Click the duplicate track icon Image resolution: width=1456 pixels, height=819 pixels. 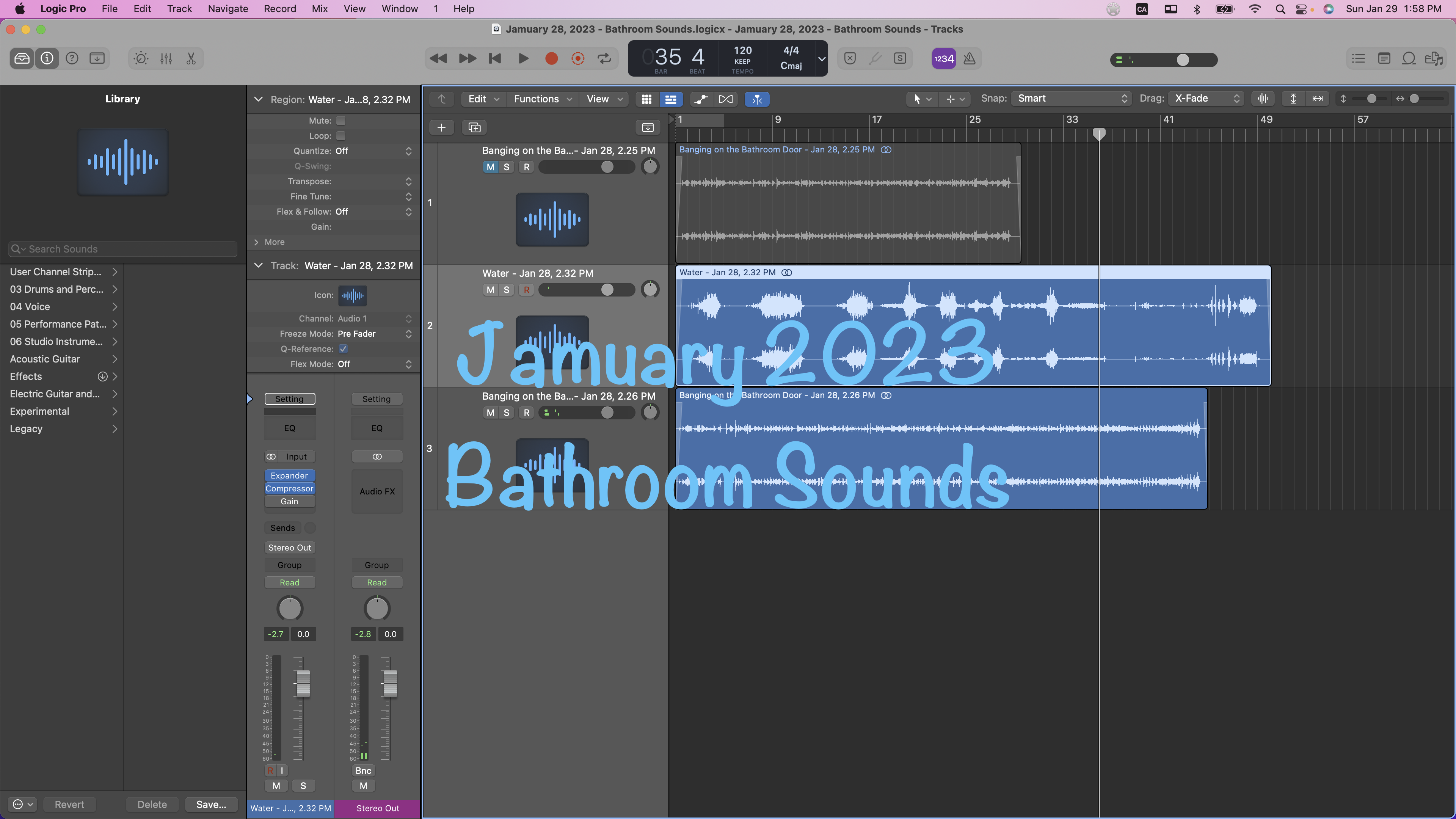point(475,127)
